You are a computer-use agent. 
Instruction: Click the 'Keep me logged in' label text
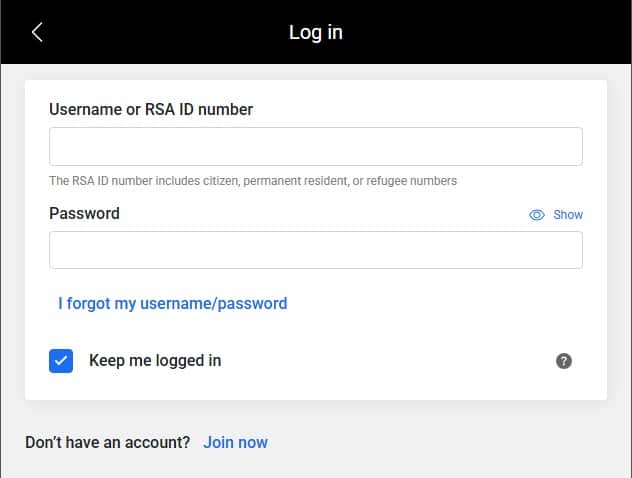155,361
